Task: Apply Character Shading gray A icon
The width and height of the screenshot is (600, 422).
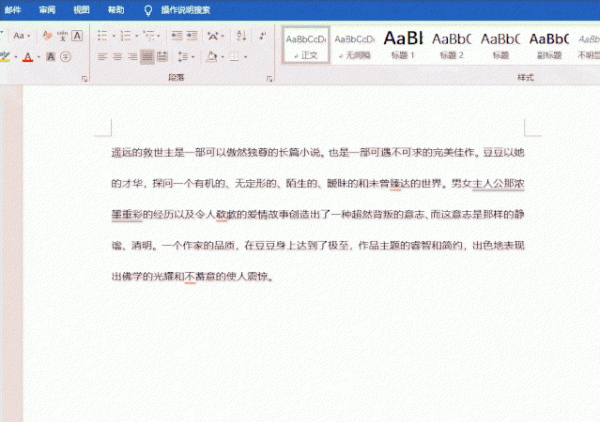Action: click(x=51, y=57)
